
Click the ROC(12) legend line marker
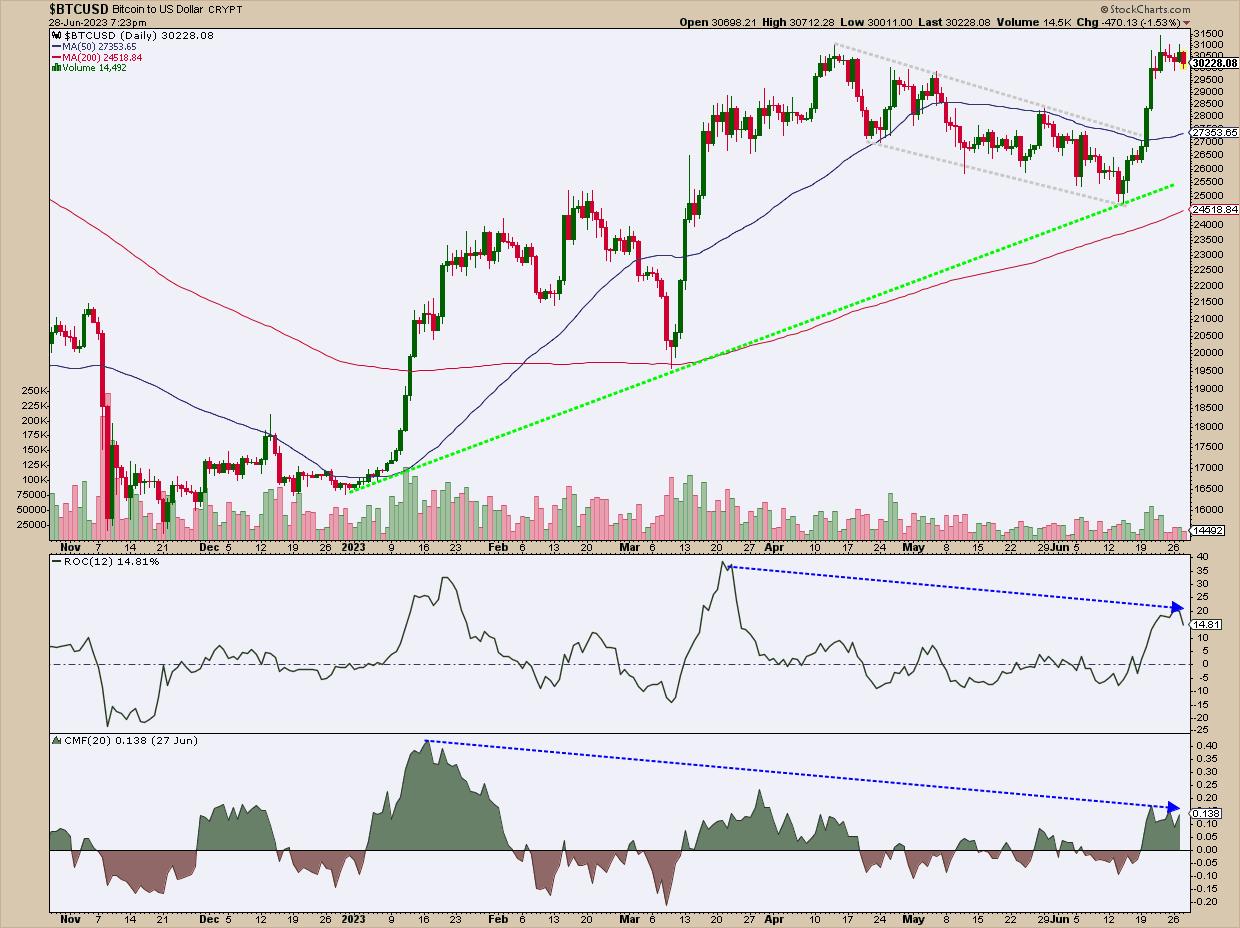[55, 562]
